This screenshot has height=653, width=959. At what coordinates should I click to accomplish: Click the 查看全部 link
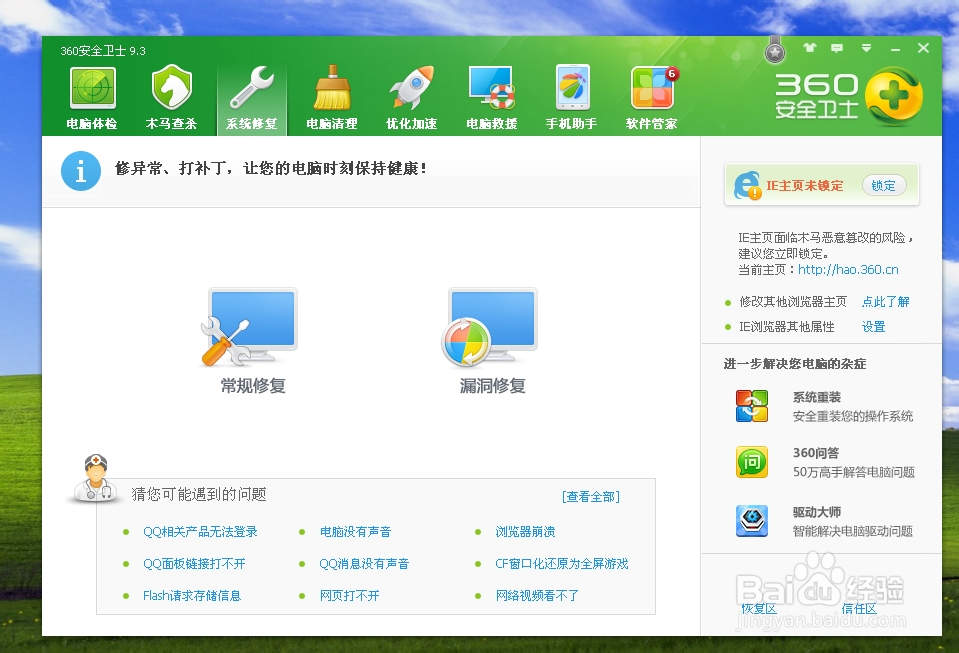click(591, 496)
